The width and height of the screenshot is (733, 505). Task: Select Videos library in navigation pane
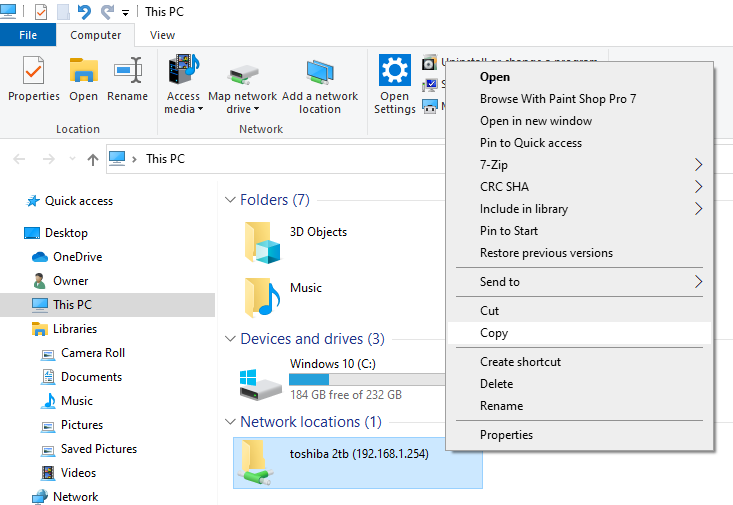(78, 473)
